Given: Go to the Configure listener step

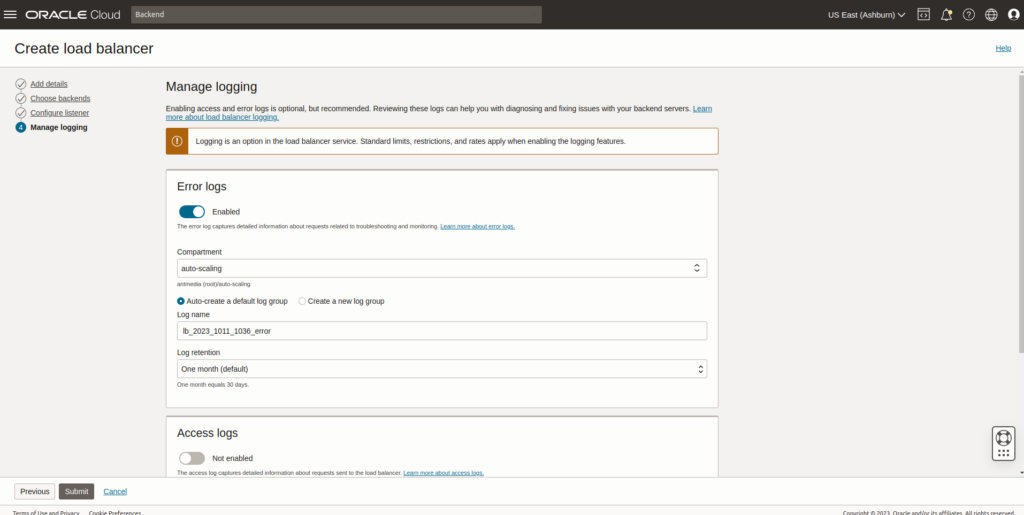Looking at the screenshot, I should click(59, 113).
